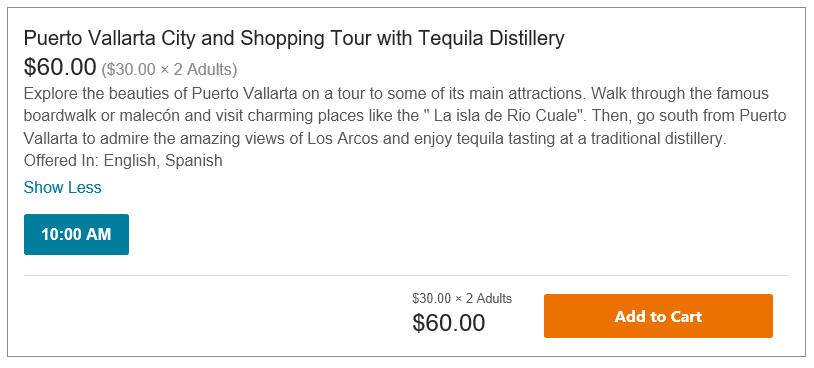
Task: Click the $60.00 total beside Add to Cart
Action: 449,323
